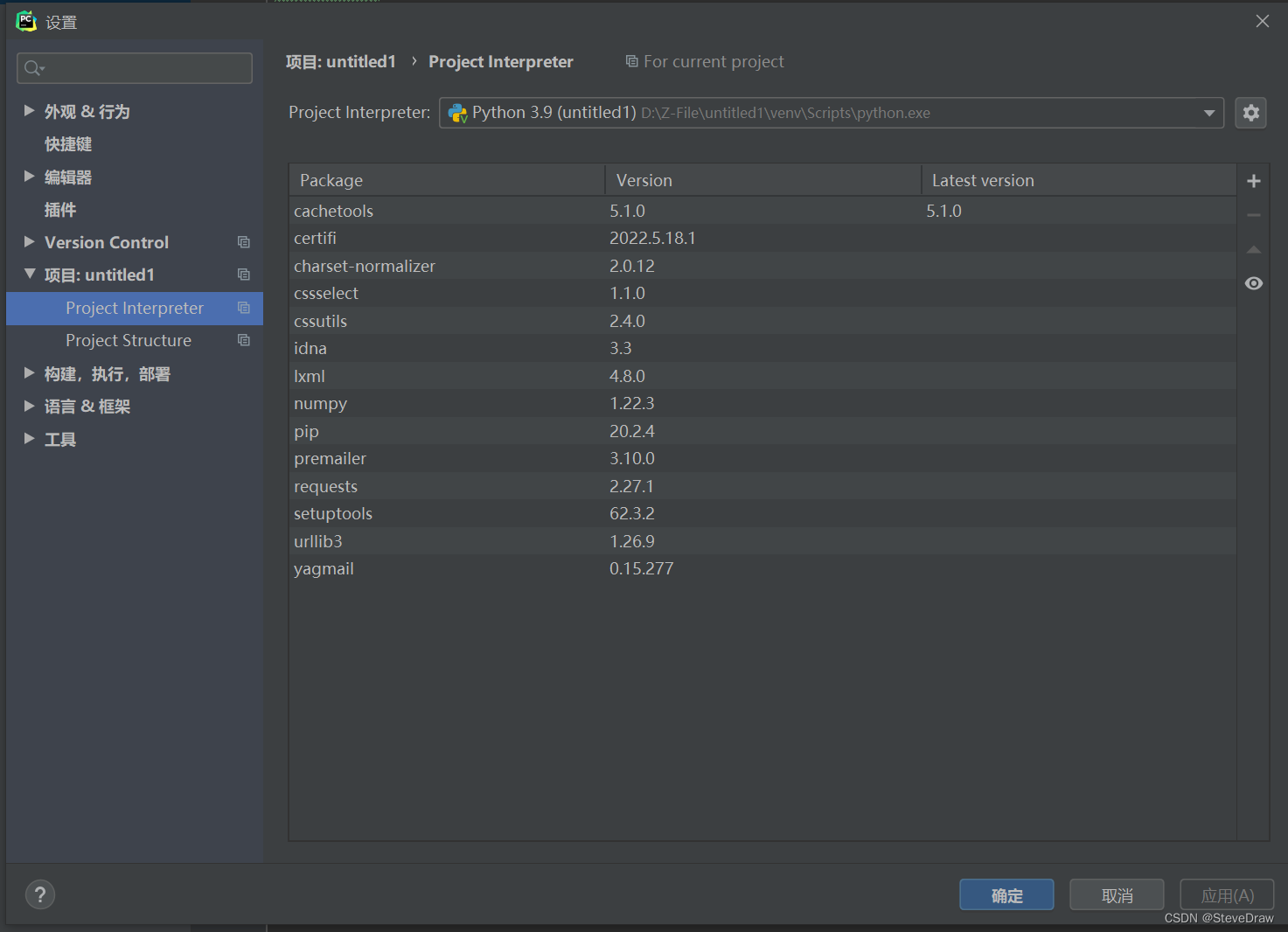
Task: Toggle show early releases eye icon
Action: 1253,283
